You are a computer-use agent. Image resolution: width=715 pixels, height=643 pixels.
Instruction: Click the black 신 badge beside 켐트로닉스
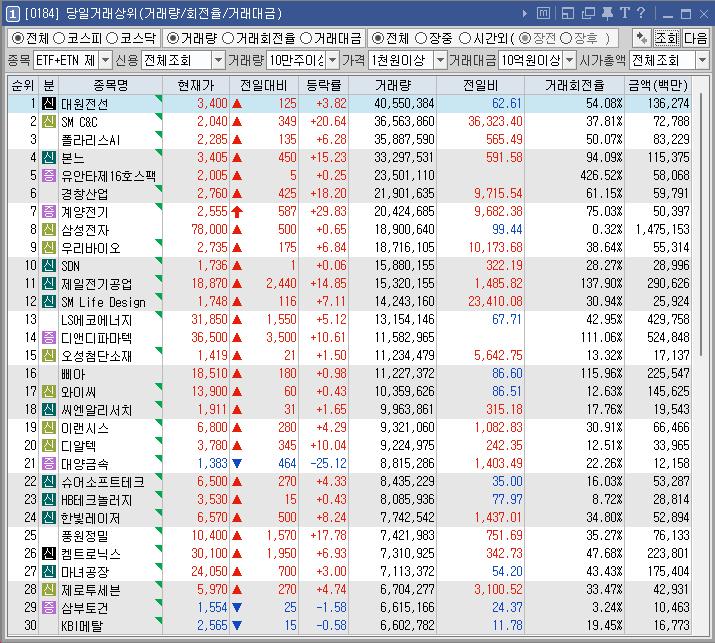click(48, 553)
